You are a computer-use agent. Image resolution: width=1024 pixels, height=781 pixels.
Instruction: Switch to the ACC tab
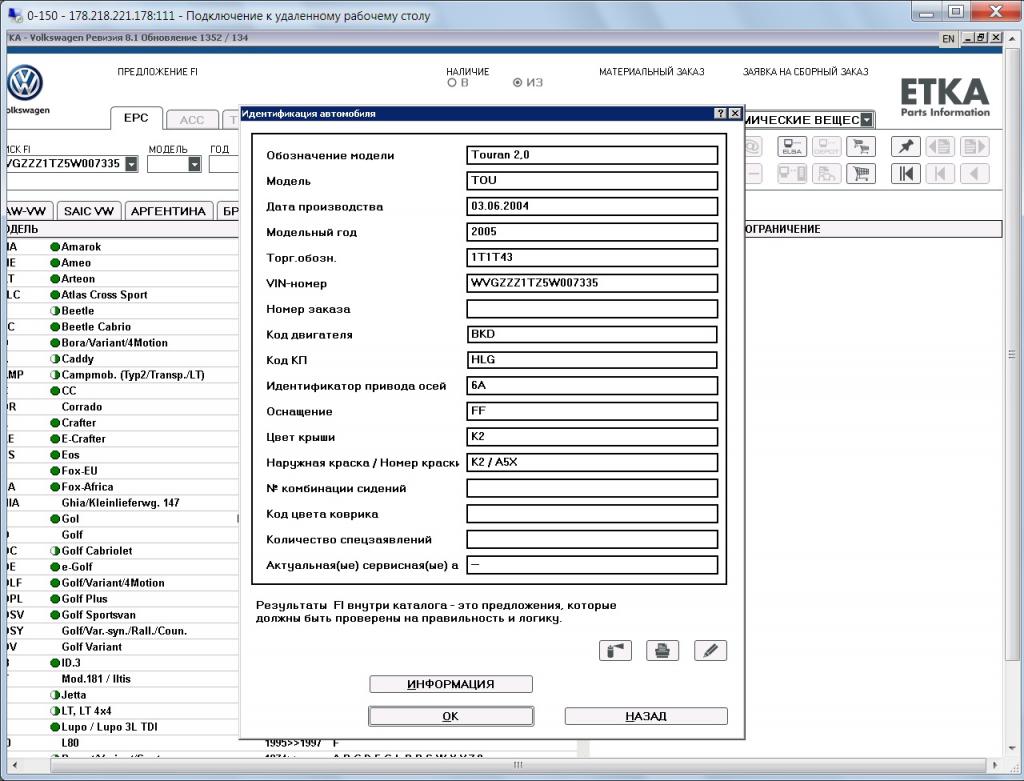tap(192, 120)
